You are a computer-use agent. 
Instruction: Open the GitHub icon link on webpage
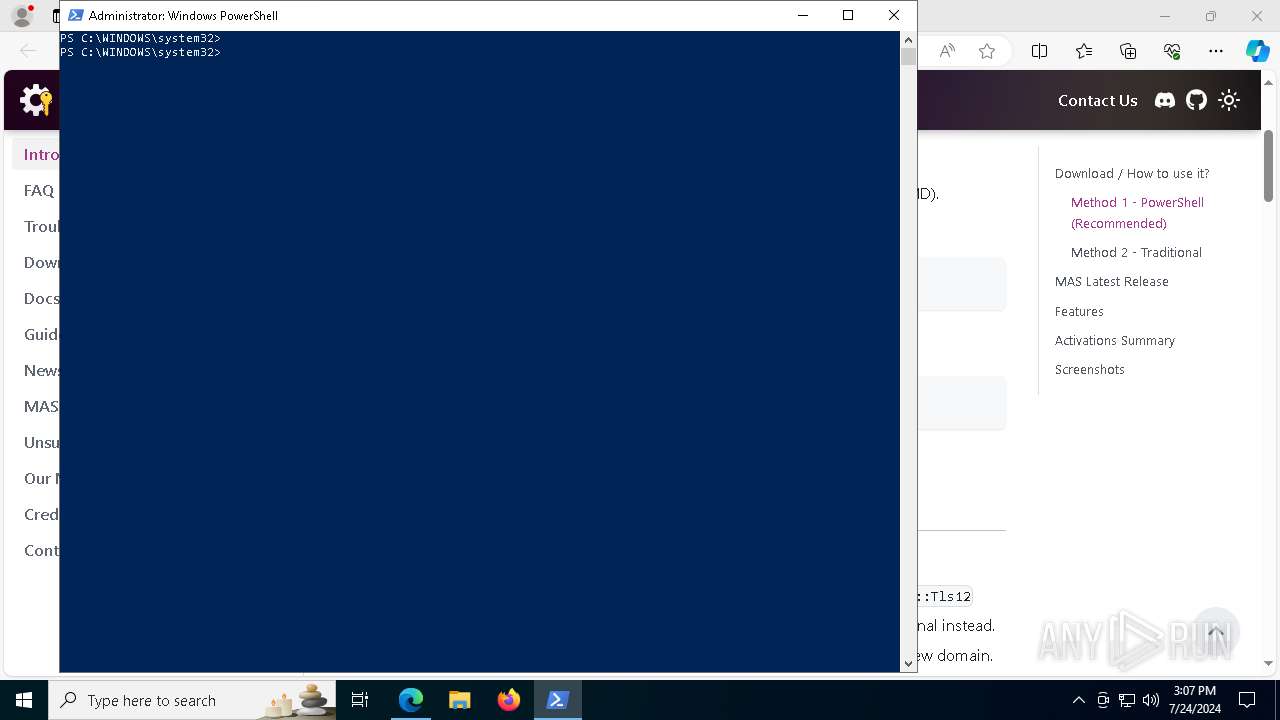(x=1197, y=100)
